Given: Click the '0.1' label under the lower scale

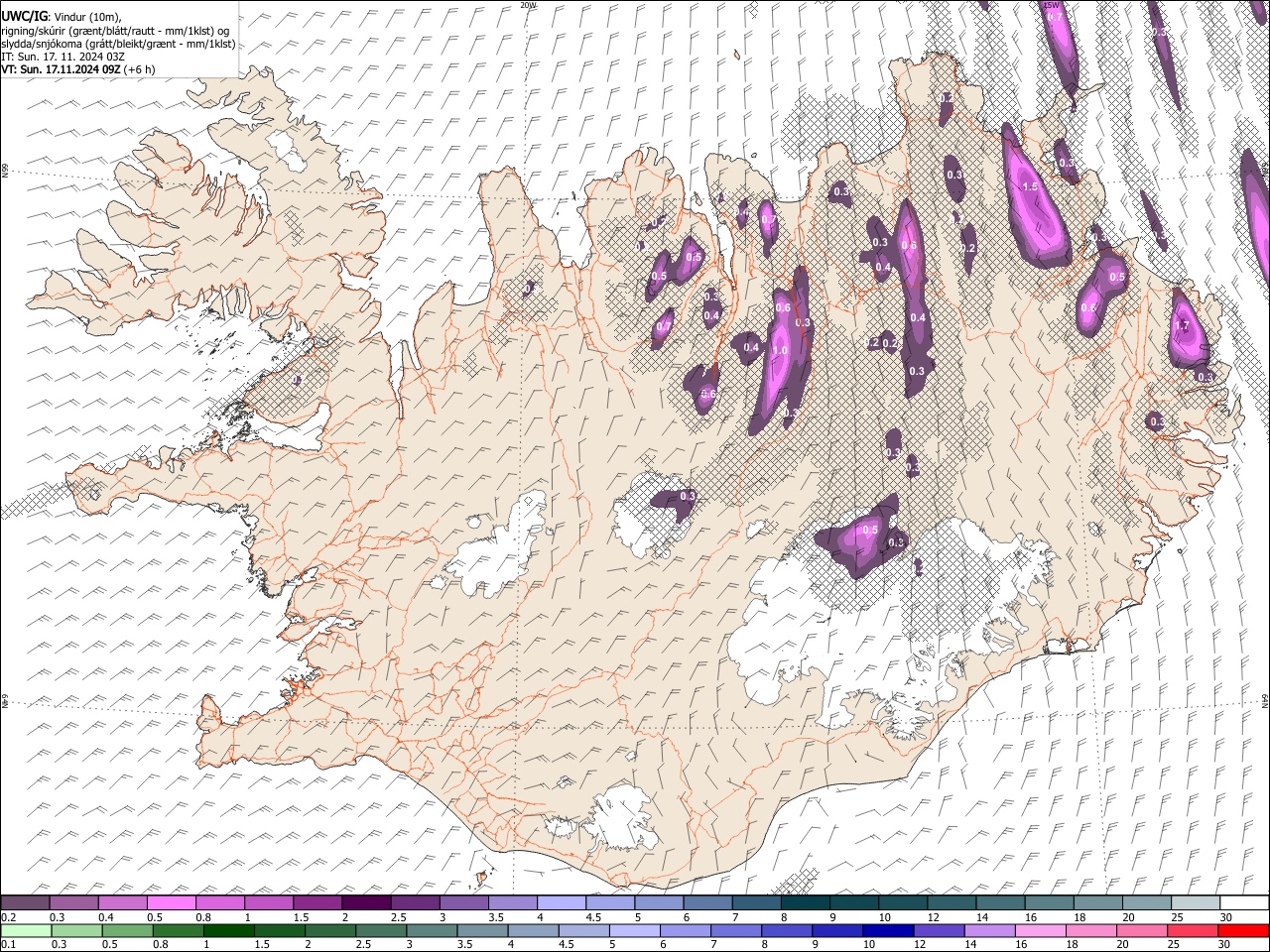Looking at the screenshot, I should (9, 944).
